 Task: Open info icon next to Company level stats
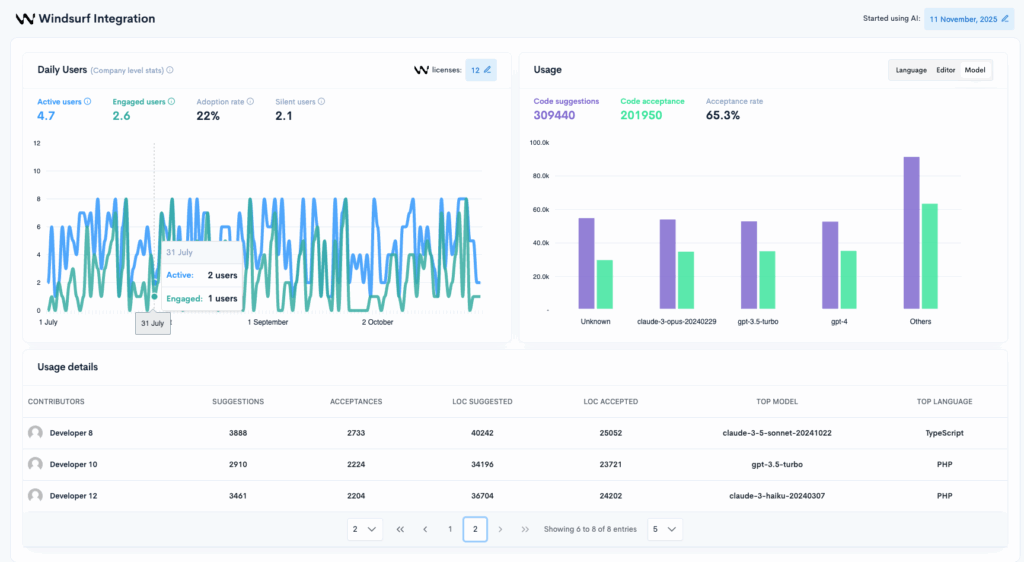170,70
